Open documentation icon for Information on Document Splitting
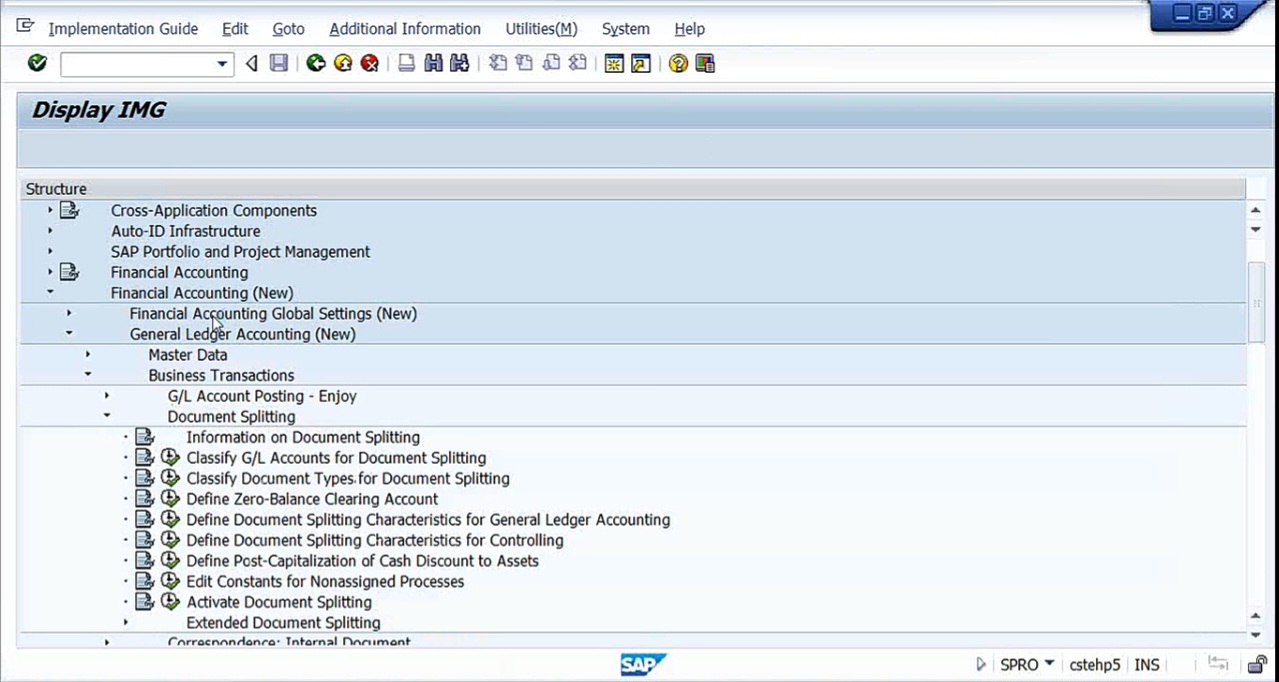The width and height of the screenshot is (1279, 682). [x=145, y=437]
